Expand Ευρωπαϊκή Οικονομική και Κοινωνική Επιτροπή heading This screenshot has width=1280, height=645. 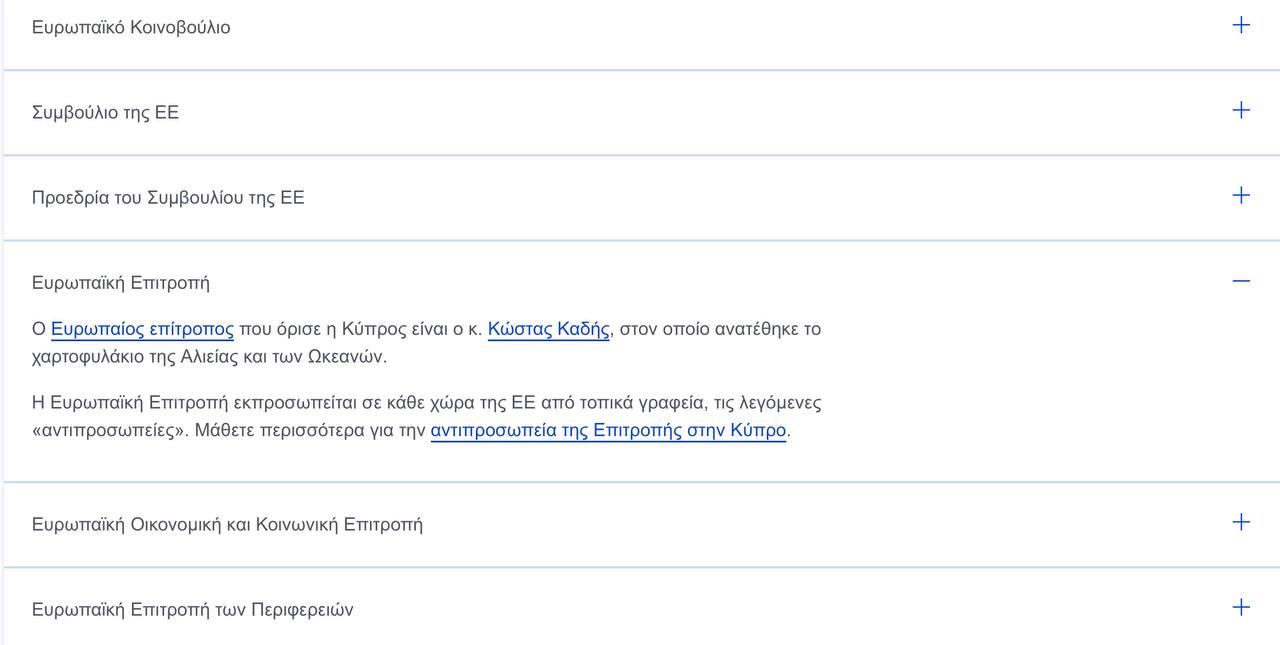tap(227, 524)
